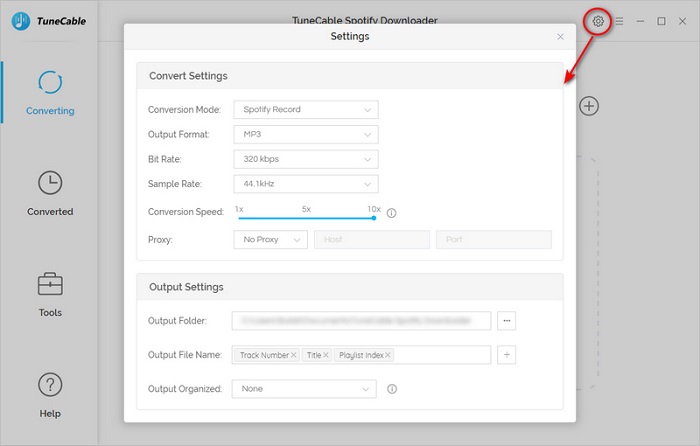
Task: Close the Settings dialog
Action: click(x=560, y=37)
